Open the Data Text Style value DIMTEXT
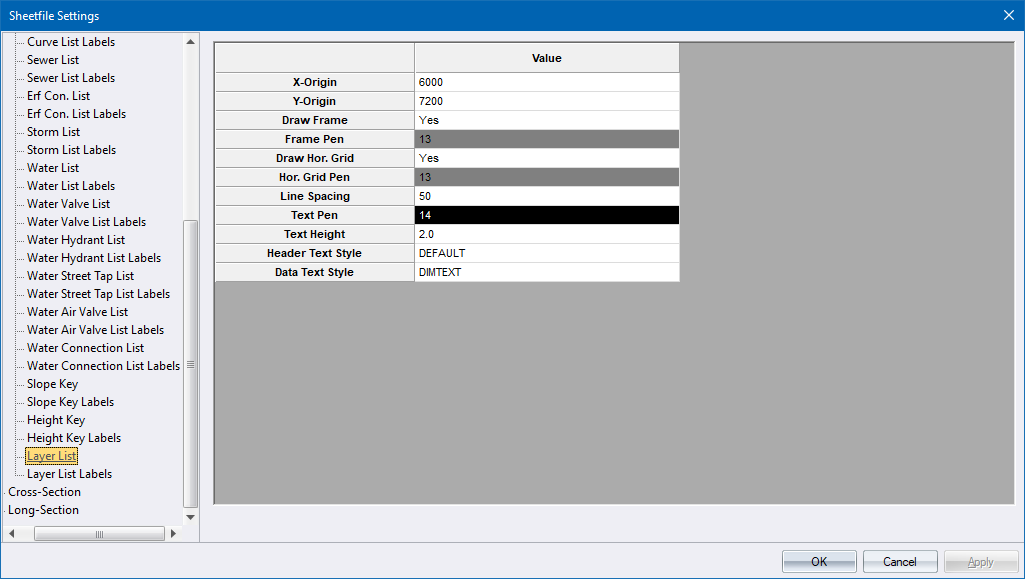Viewport: 1025px width, 579px height. (x=546, y=272)
